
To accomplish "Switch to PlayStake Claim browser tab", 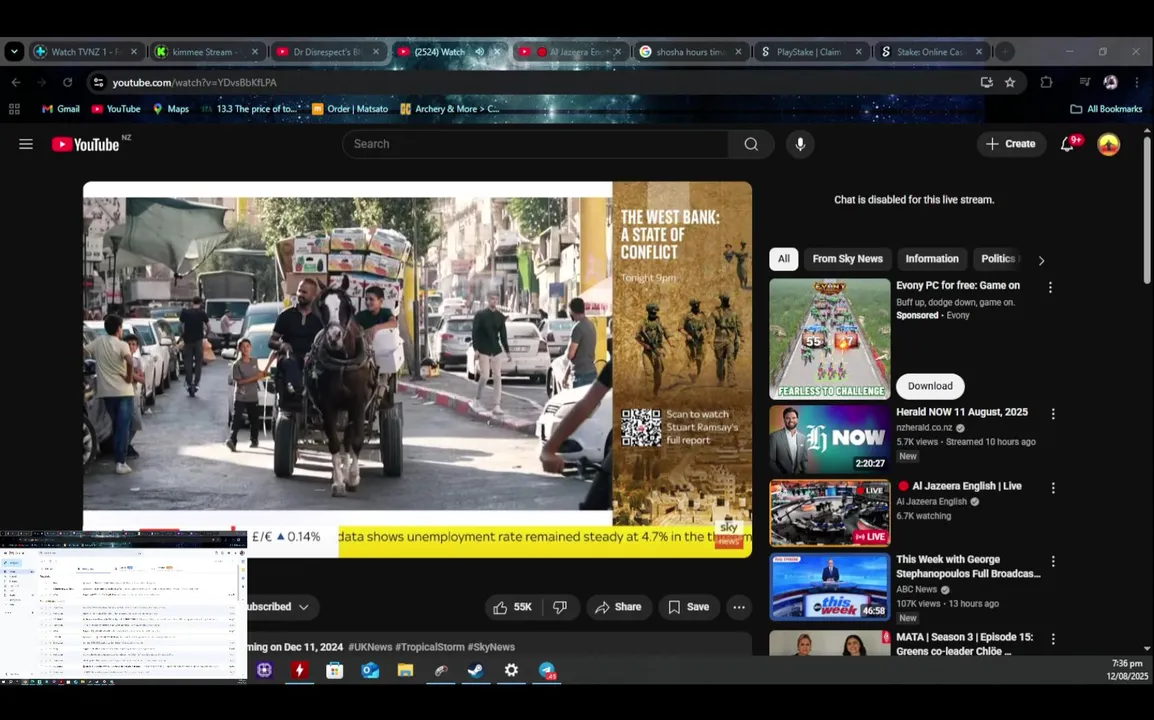I will click(x=812, y=52).
